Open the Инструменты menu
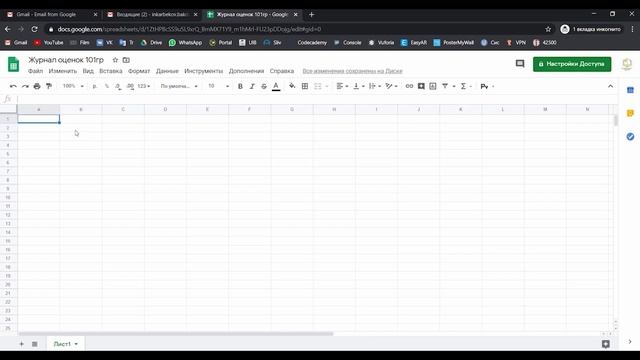Screen dimensions: 640x360 click(x=204, y=71)
